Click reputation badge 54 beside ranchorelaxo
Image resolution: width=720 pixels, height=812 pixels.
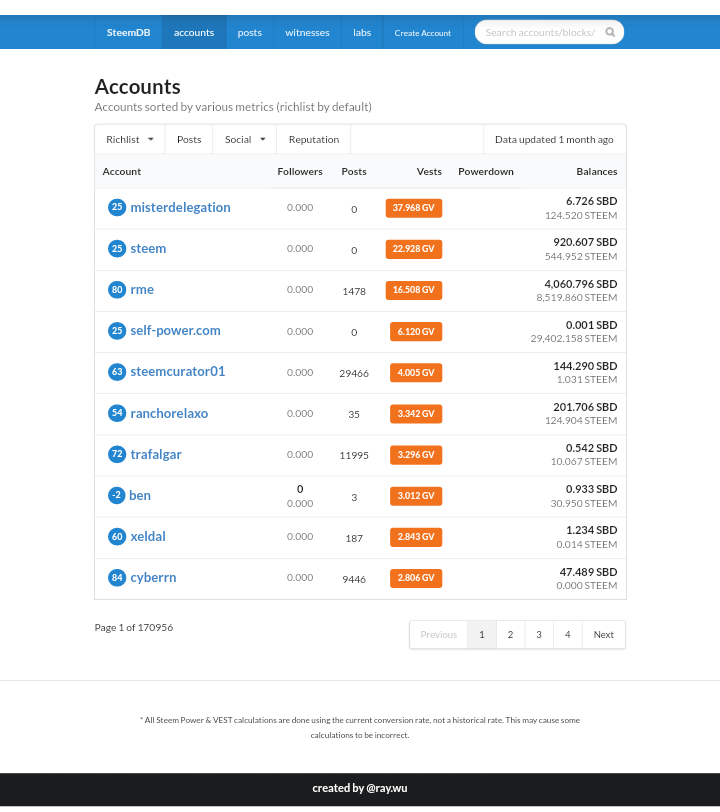(117, 413)
